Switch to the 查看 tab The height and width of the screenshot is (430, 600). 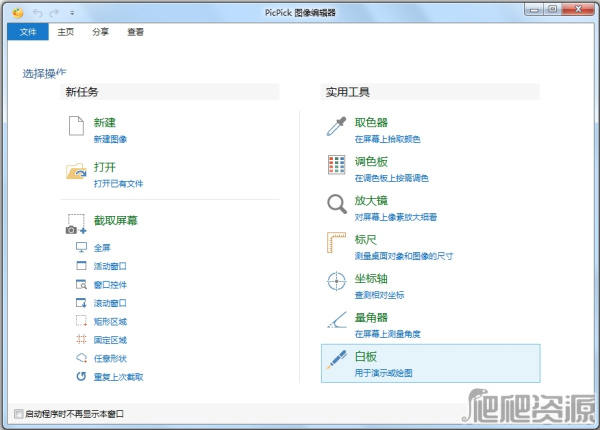pos(135,32)
